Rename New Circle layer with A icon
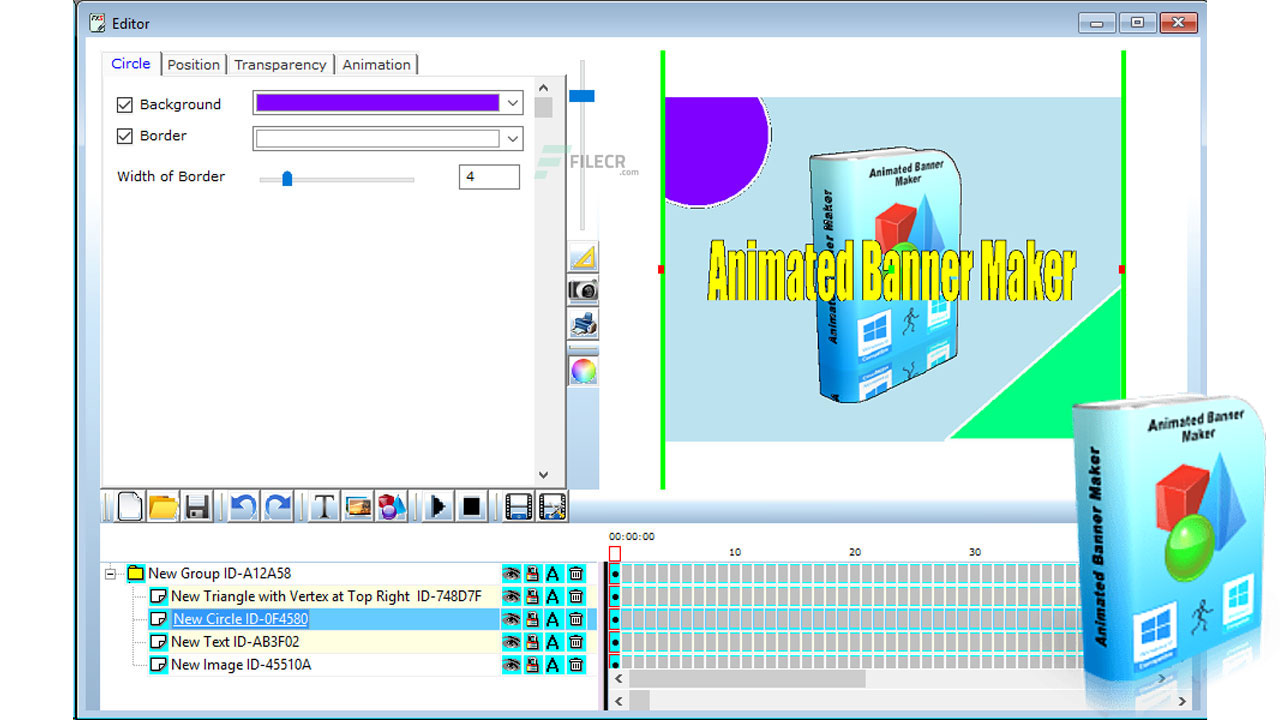This screenshot has width=1280, height=720. (552, 619)
